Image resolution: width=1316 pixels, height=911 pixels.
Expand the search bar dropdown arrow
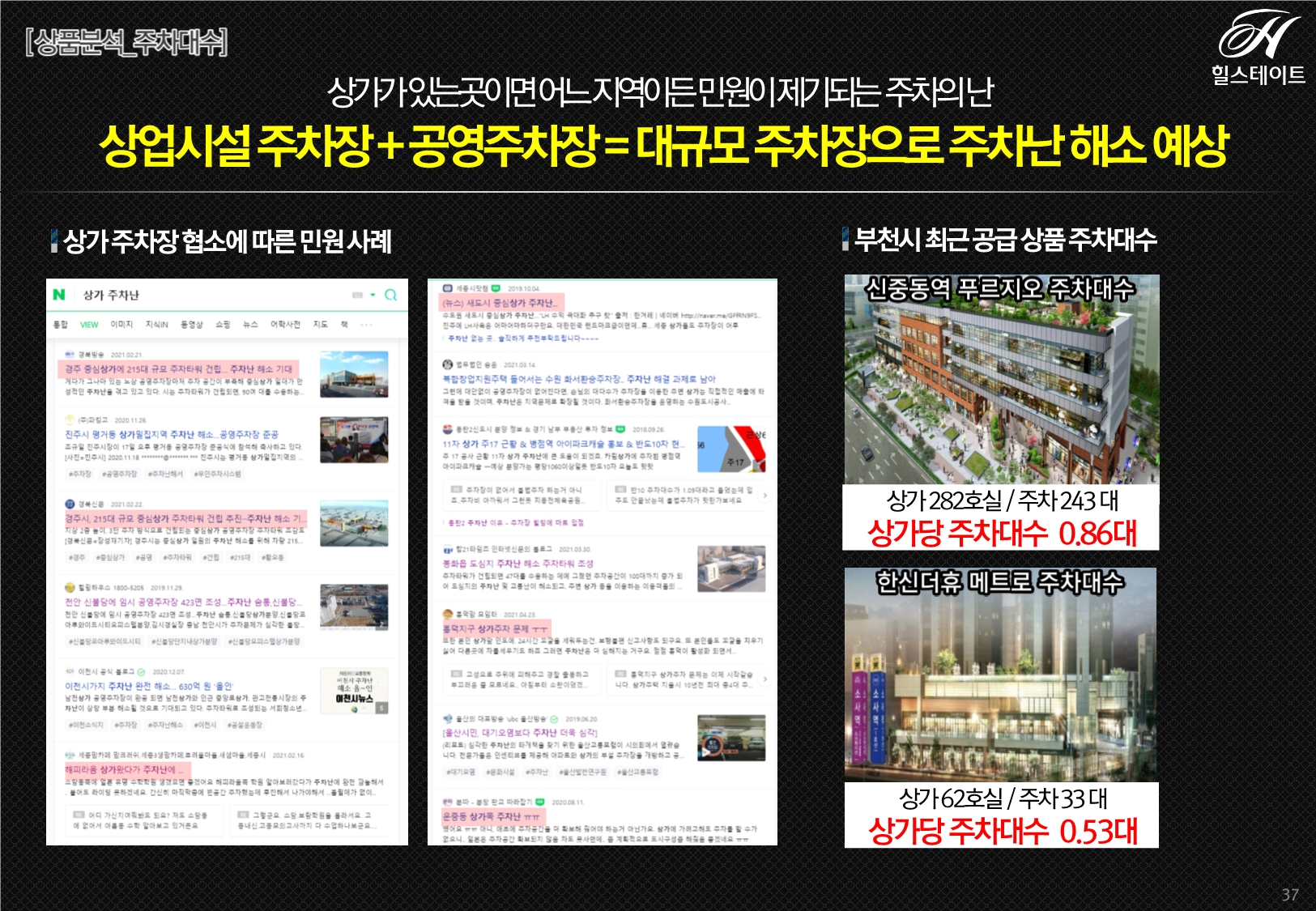click(373, 295)
